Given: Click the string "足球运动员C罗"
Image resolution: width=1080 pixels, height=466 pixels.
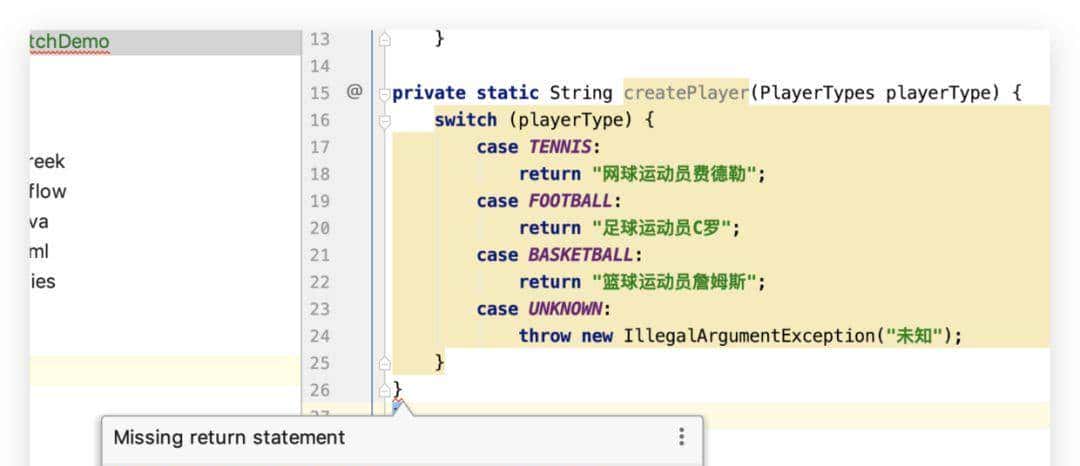Looking at the screenshot, I should tap(662, 228).
